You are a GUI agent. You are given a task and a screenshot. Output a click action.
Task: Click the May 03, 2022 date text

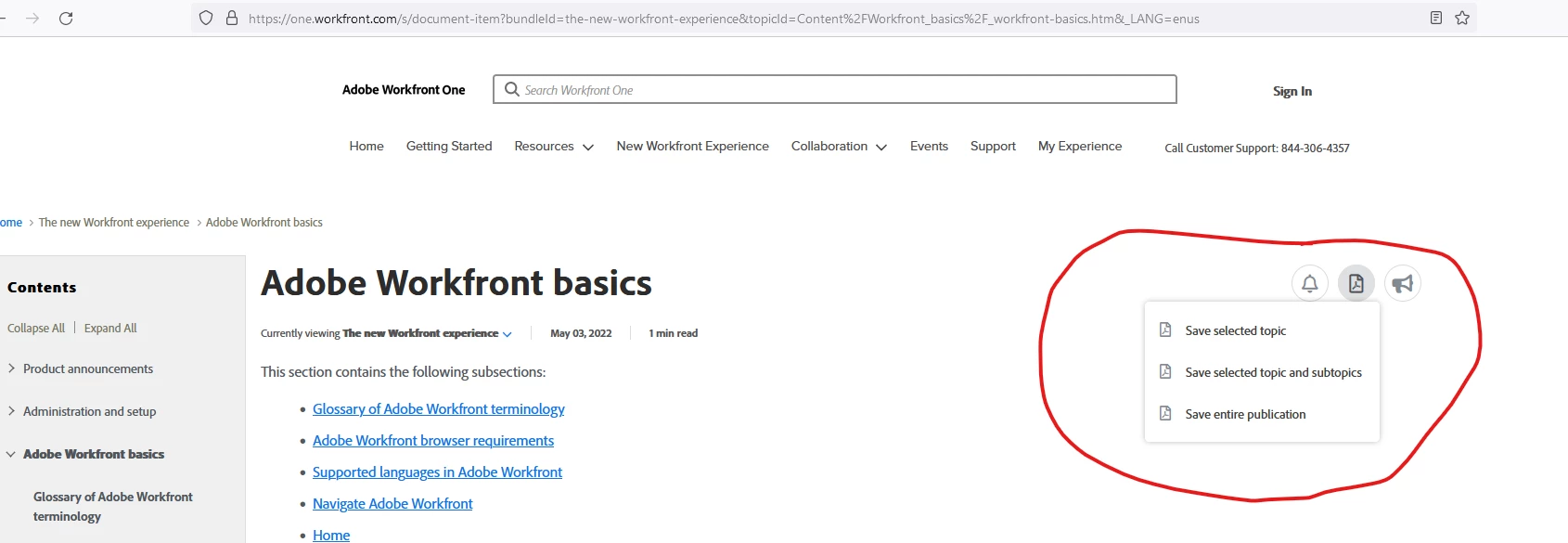pos(581,333)
